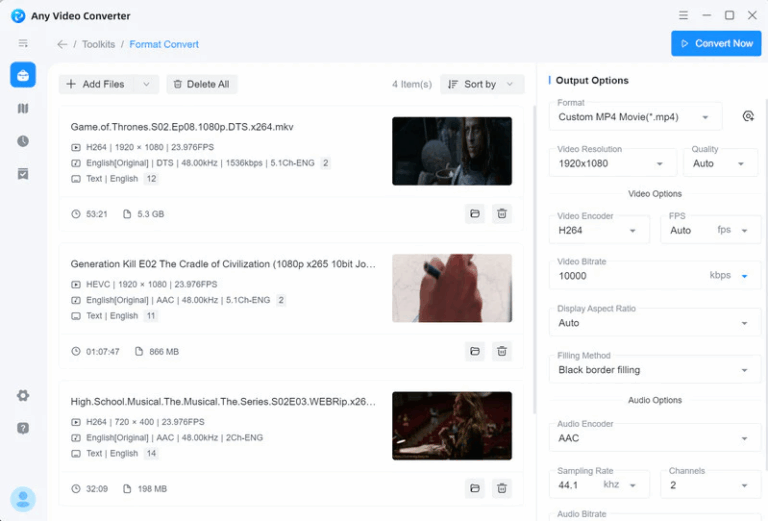The height and width of the screenshot is (521, 768).
Task: Click Format Convert breadcrumb
Action: tap(164, 44)
